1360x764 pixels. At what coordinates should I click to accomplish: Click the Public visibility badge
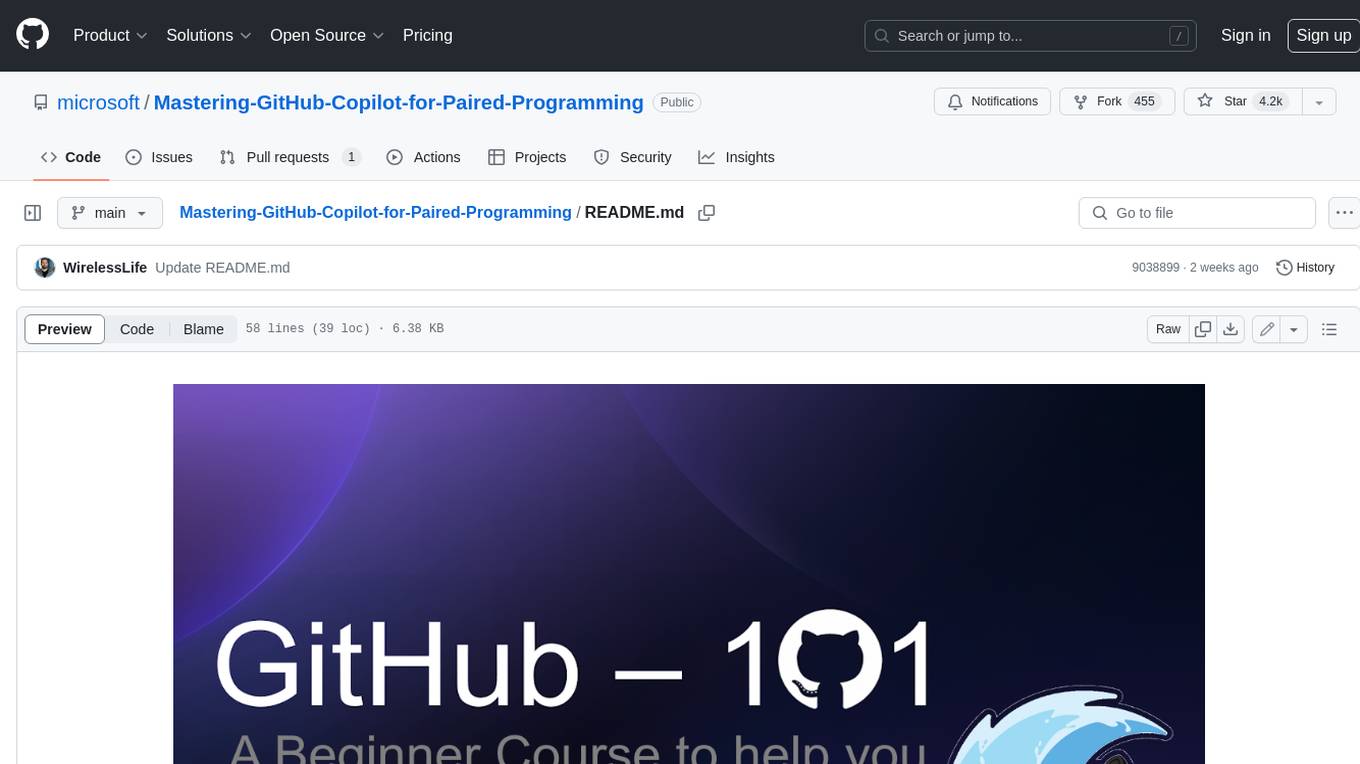pyautogui.click(x=677, y=102)
